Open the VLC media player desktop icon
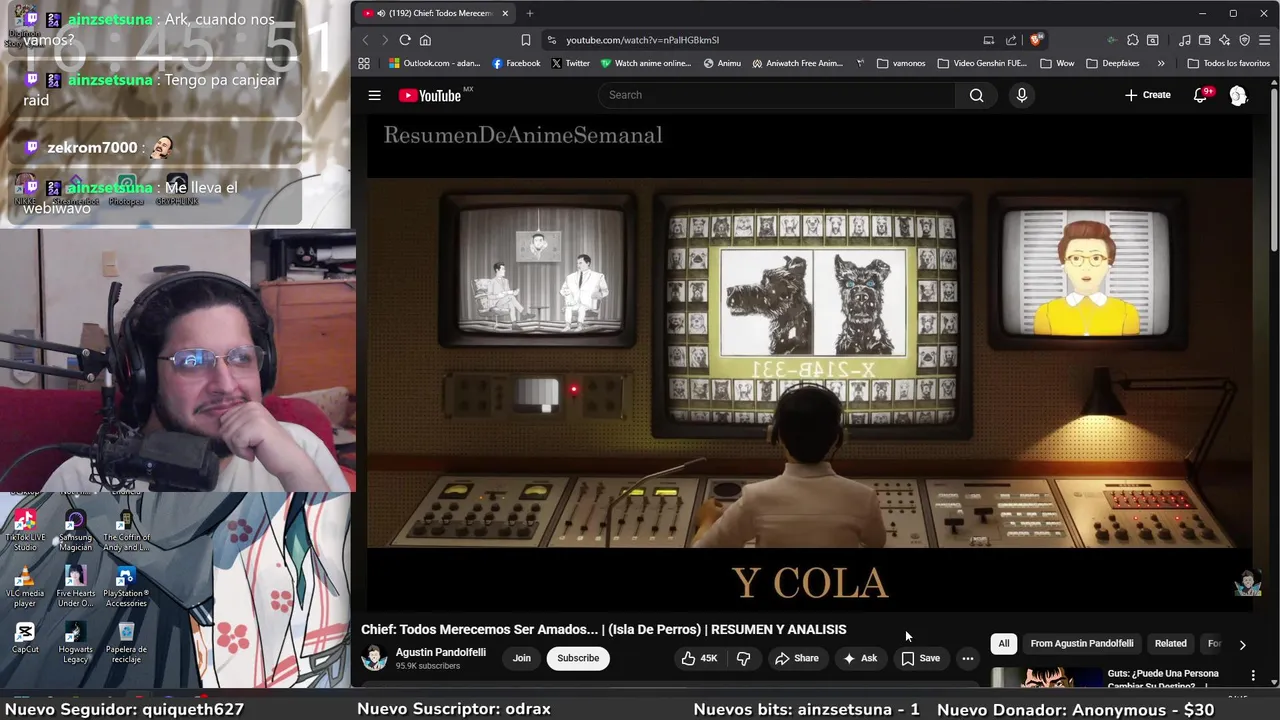The width and height of the screenshot is (1280, 720). pos(25,586)
